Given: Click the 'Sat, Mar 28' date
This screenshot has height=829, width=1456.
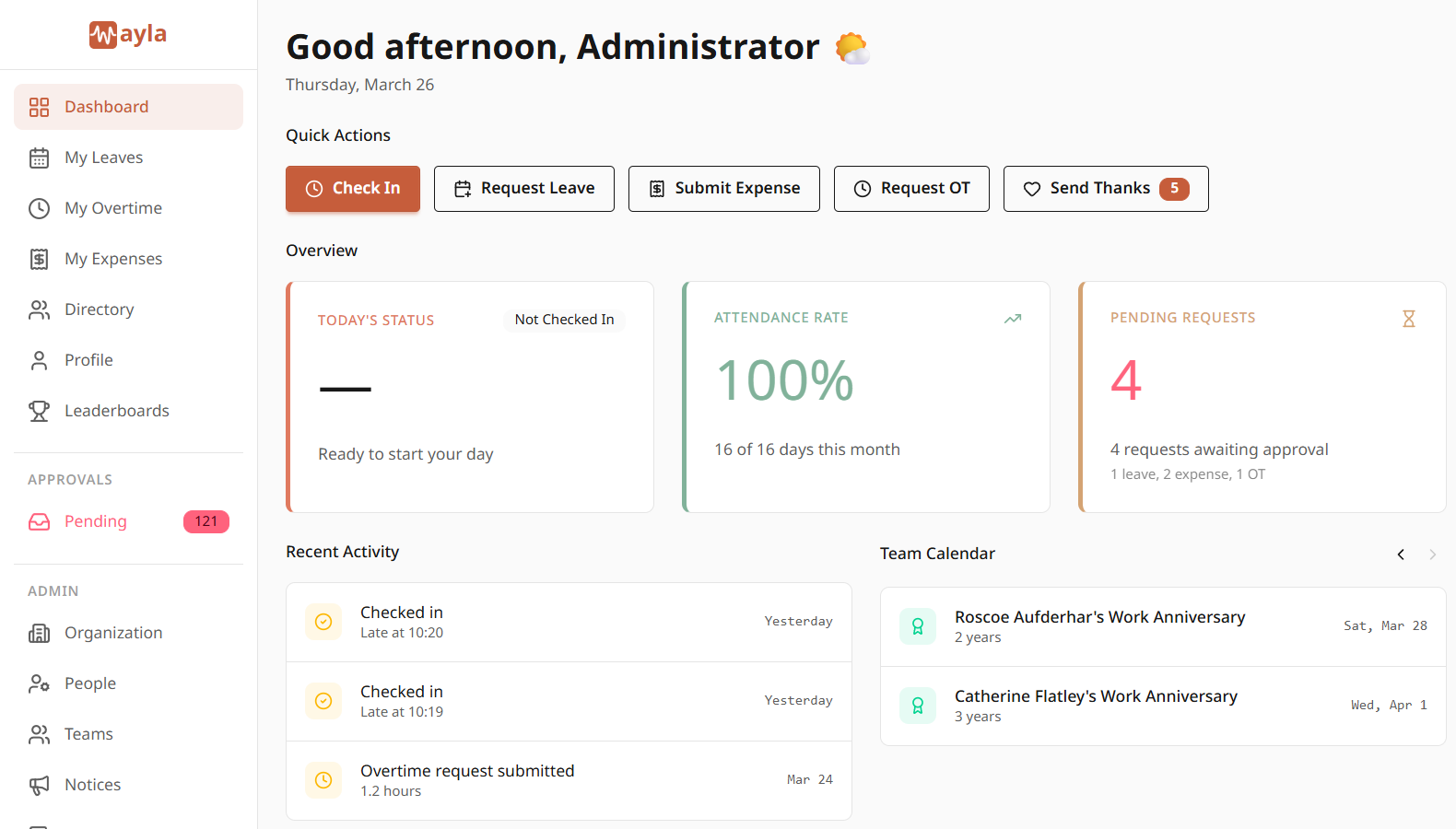Looking at the screenshot, I should (x=1385, y=626).
